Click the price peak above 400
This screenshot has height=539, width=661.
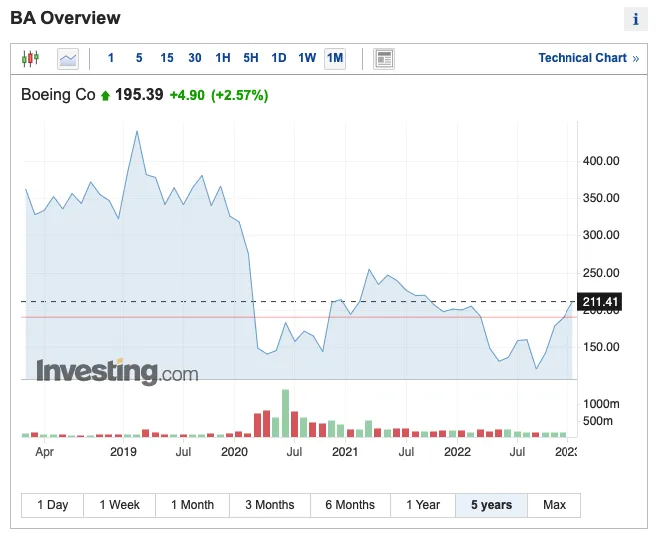pos(137,131)
